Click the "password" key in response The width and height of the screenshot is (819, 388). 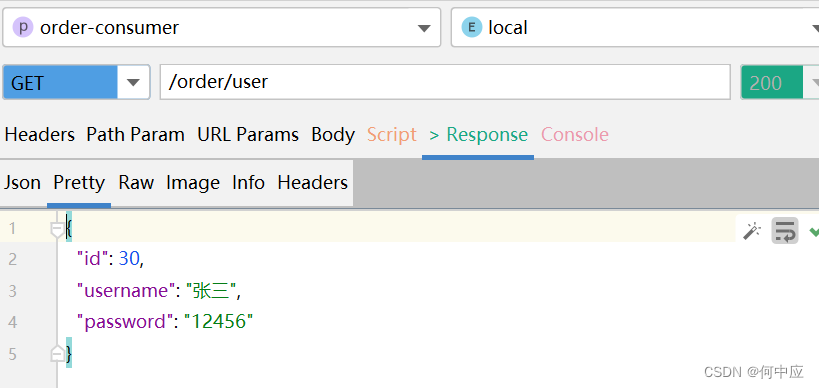(124, 322)
